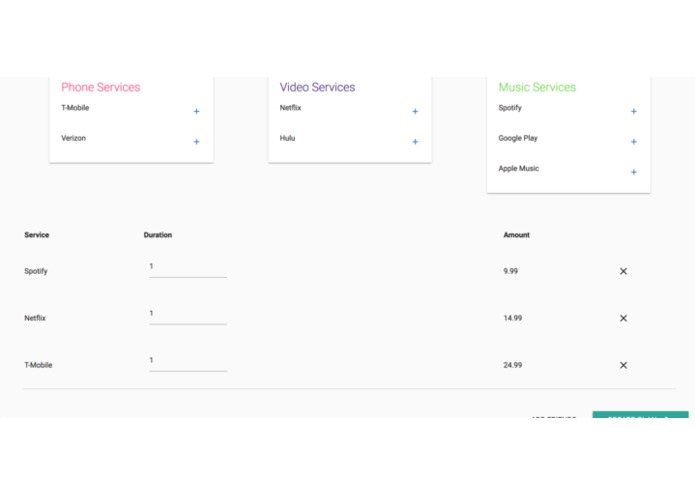Click the Music Services heading
Viewport: 695px width, 494px height.
537,87
